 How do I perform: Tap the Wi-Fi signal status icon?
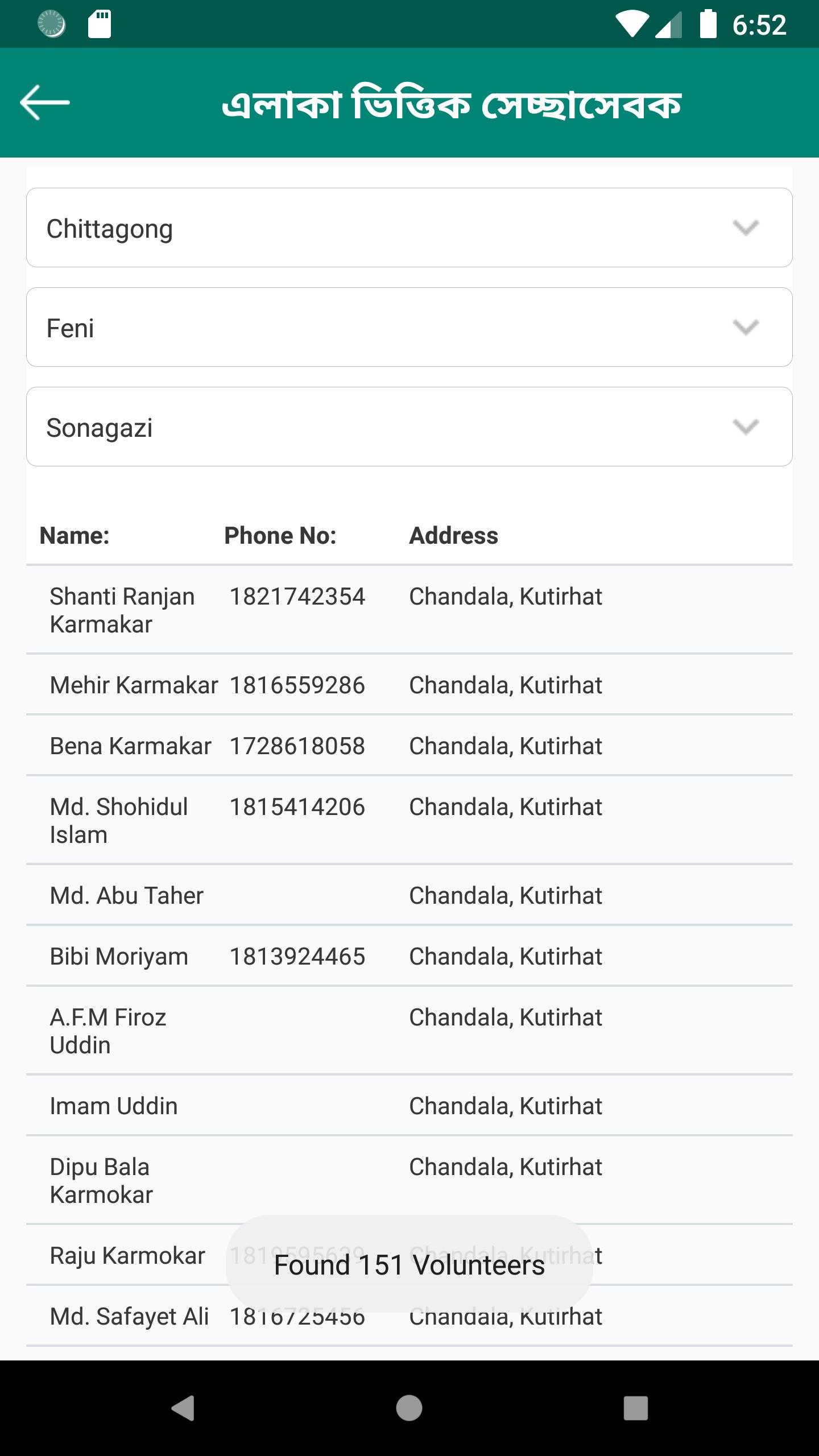click(x=631, y=26)
